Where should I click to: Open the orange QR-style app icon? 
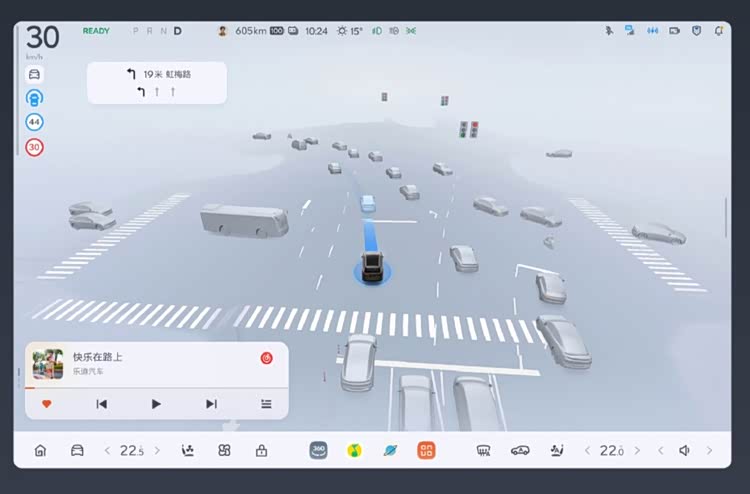(426, 450)
